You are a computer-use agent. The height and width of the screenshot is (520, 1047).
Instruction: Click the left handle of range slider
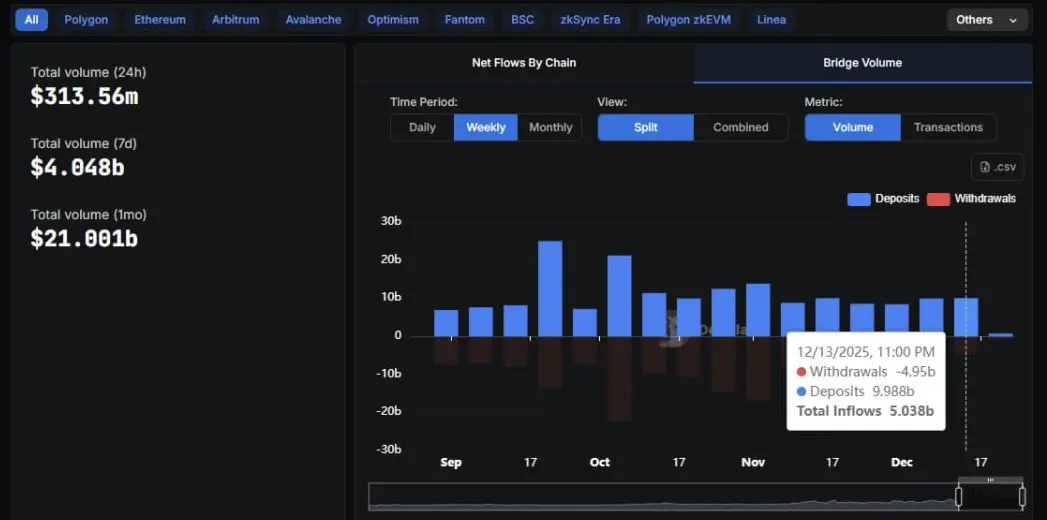tap(959, 497)
